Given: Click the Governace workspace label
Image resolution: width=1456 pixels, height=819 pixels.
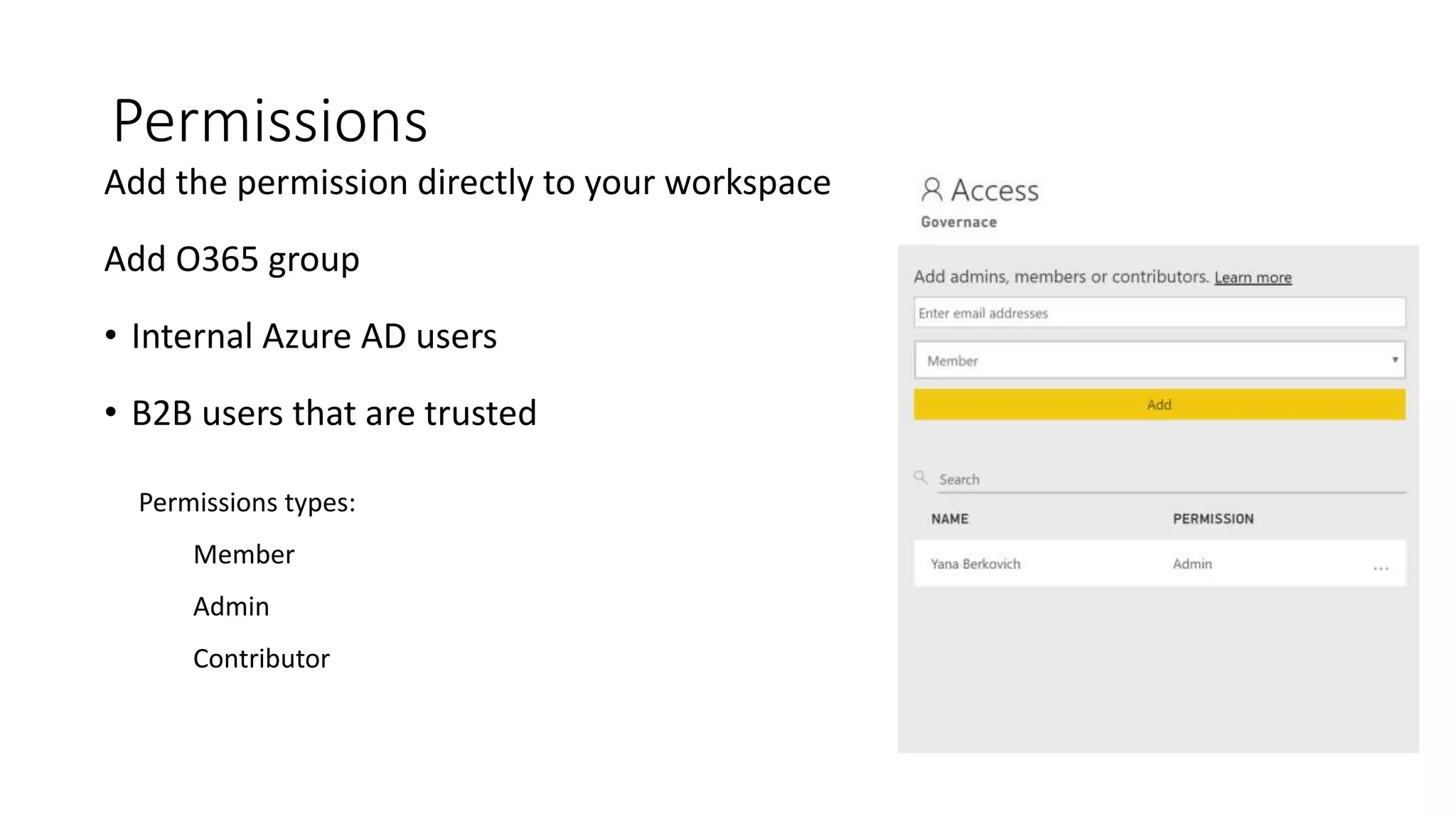Looking at the screenshot, I should pos(958,223).
